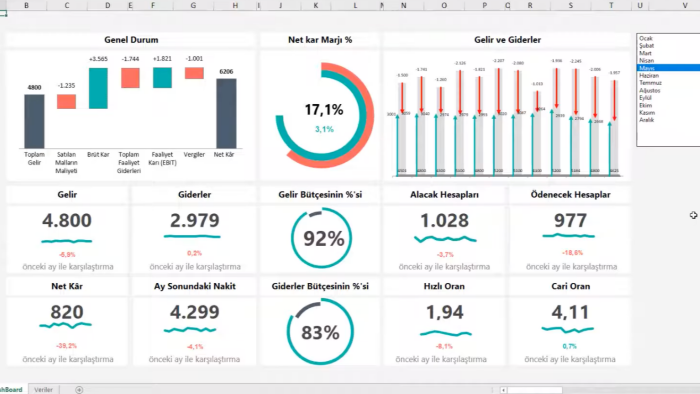Viewport: 700px width, 394px height.
Task: Select column P header
Action: (x=484, y=5)
